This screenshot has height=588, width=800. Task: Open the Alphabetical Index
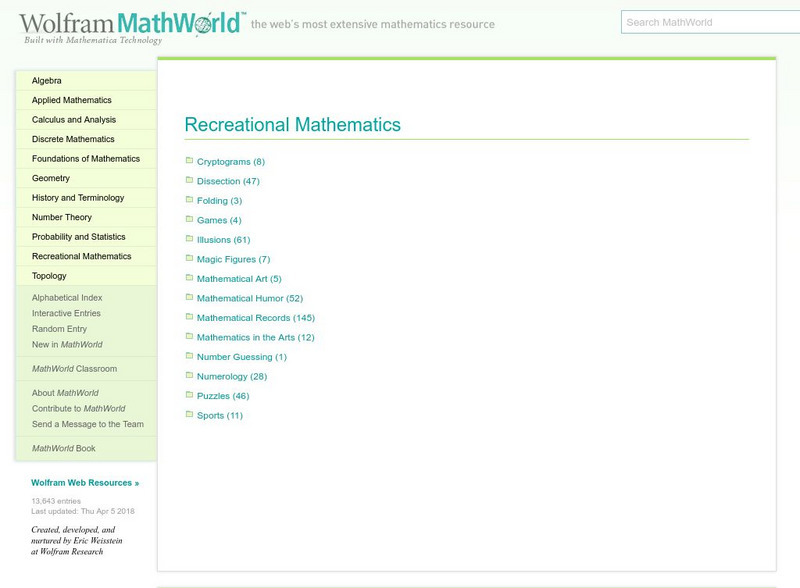tap(67, 298)
